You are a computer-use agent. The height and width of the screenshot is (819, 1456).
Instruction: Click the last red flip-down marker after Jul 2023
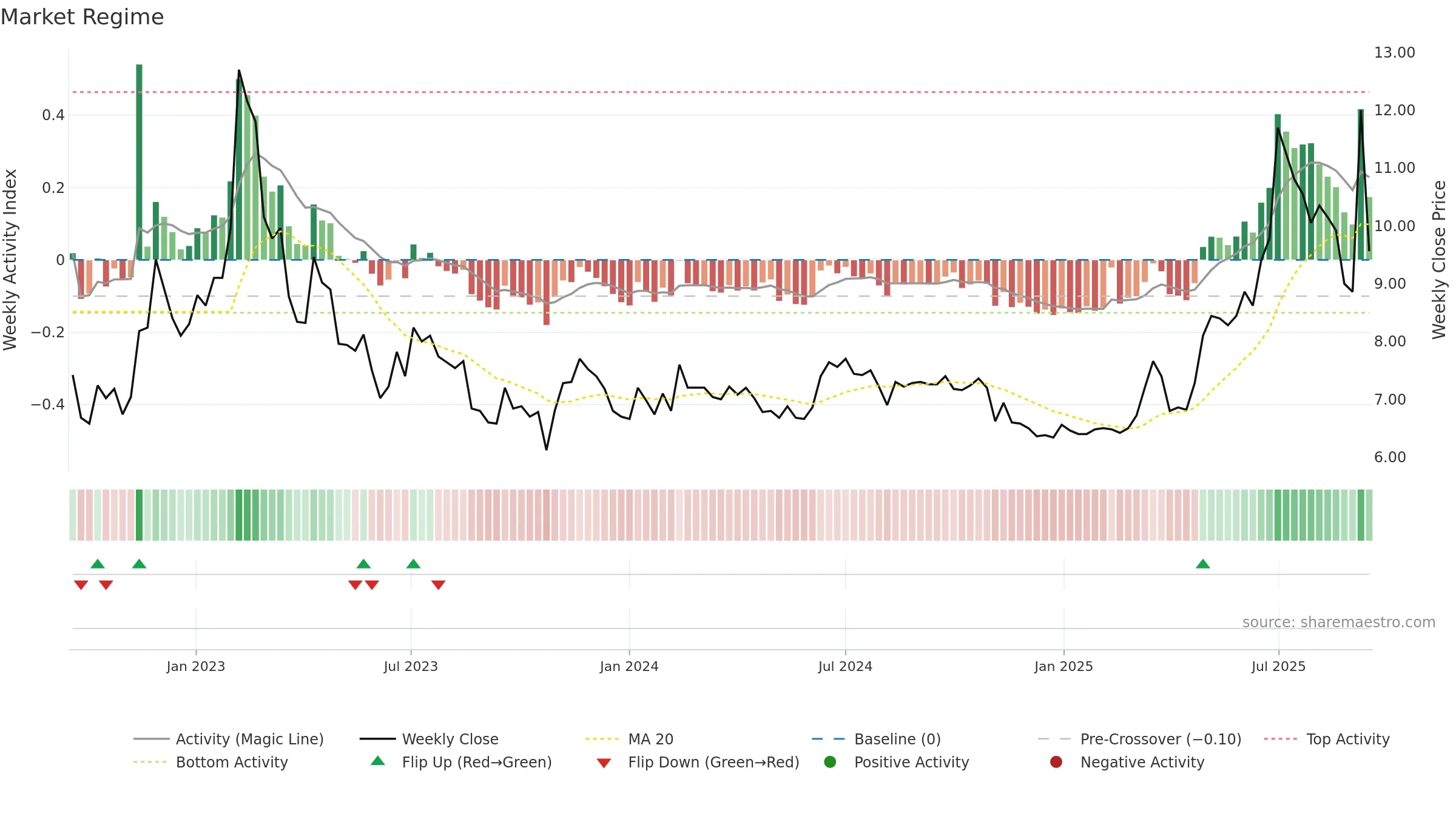tap(439, 585)
